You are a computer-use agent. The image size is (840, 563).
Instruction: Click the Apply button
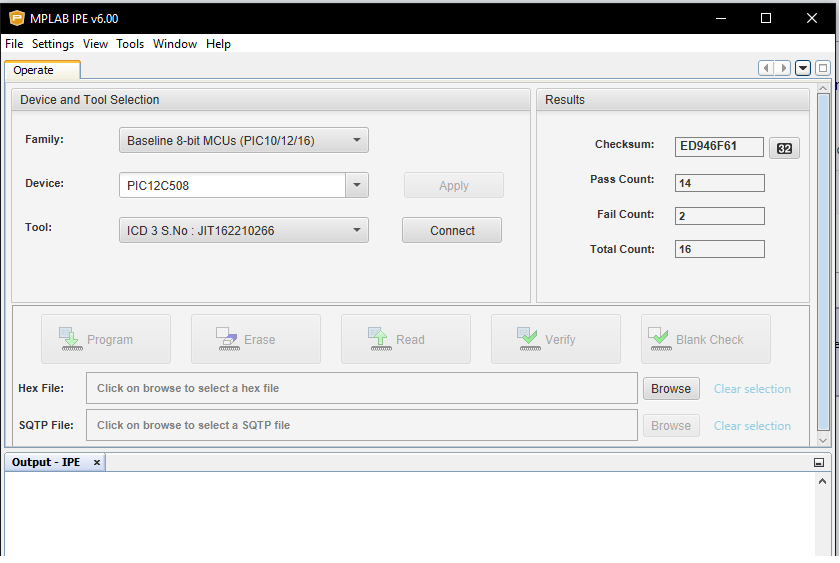(x=454, y=185)
